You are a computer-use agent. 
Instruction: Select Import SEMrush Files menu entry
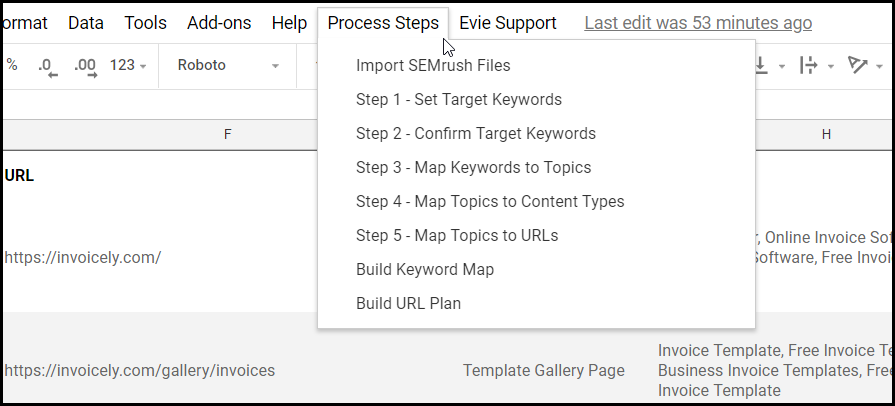pos(433,66)
